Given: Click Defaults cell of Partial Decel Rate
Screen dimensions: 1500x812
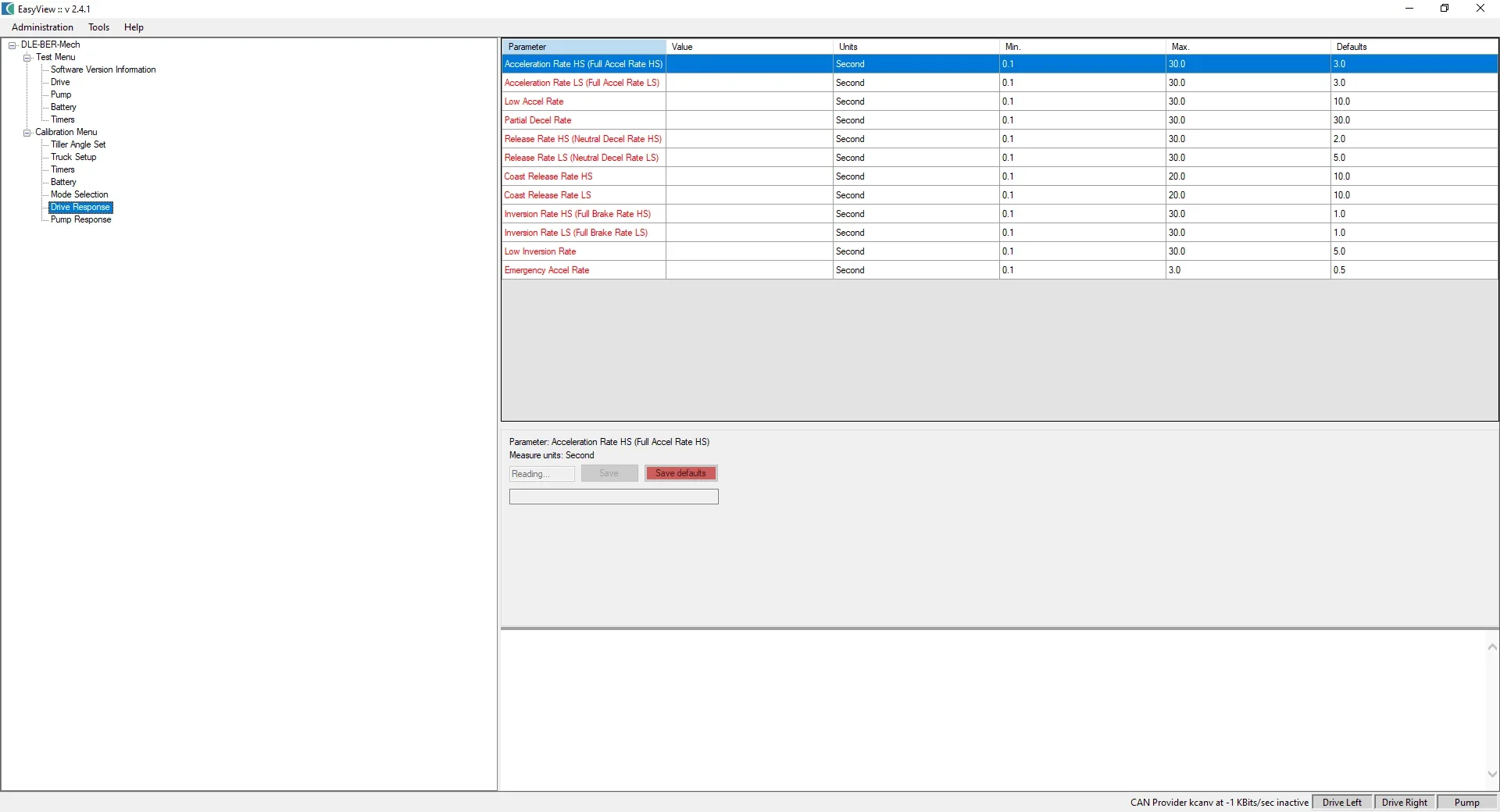Looking at the screenshot, I should 1414,120.
